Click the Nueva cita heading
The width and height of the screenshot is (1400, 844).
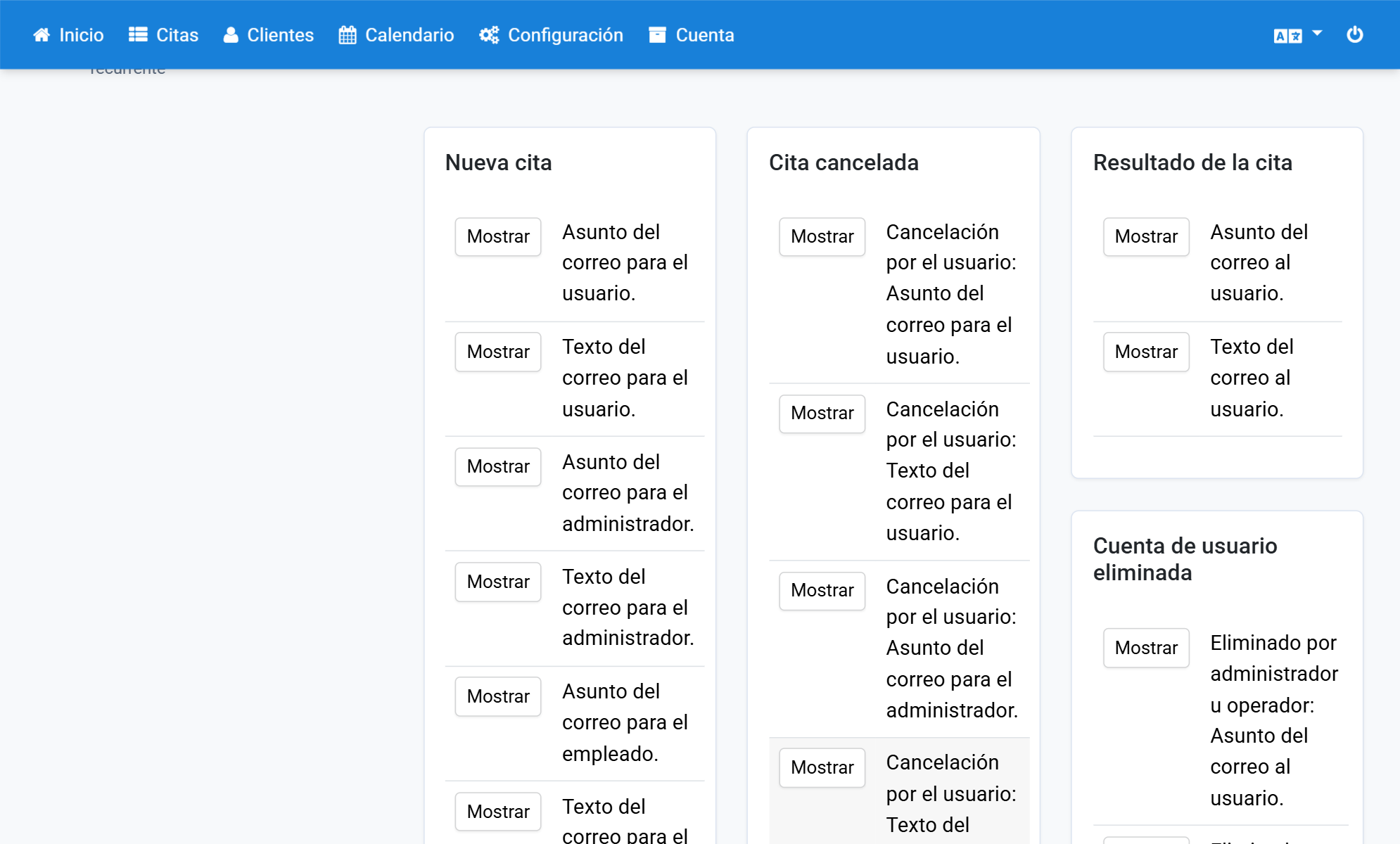point(498,162)
